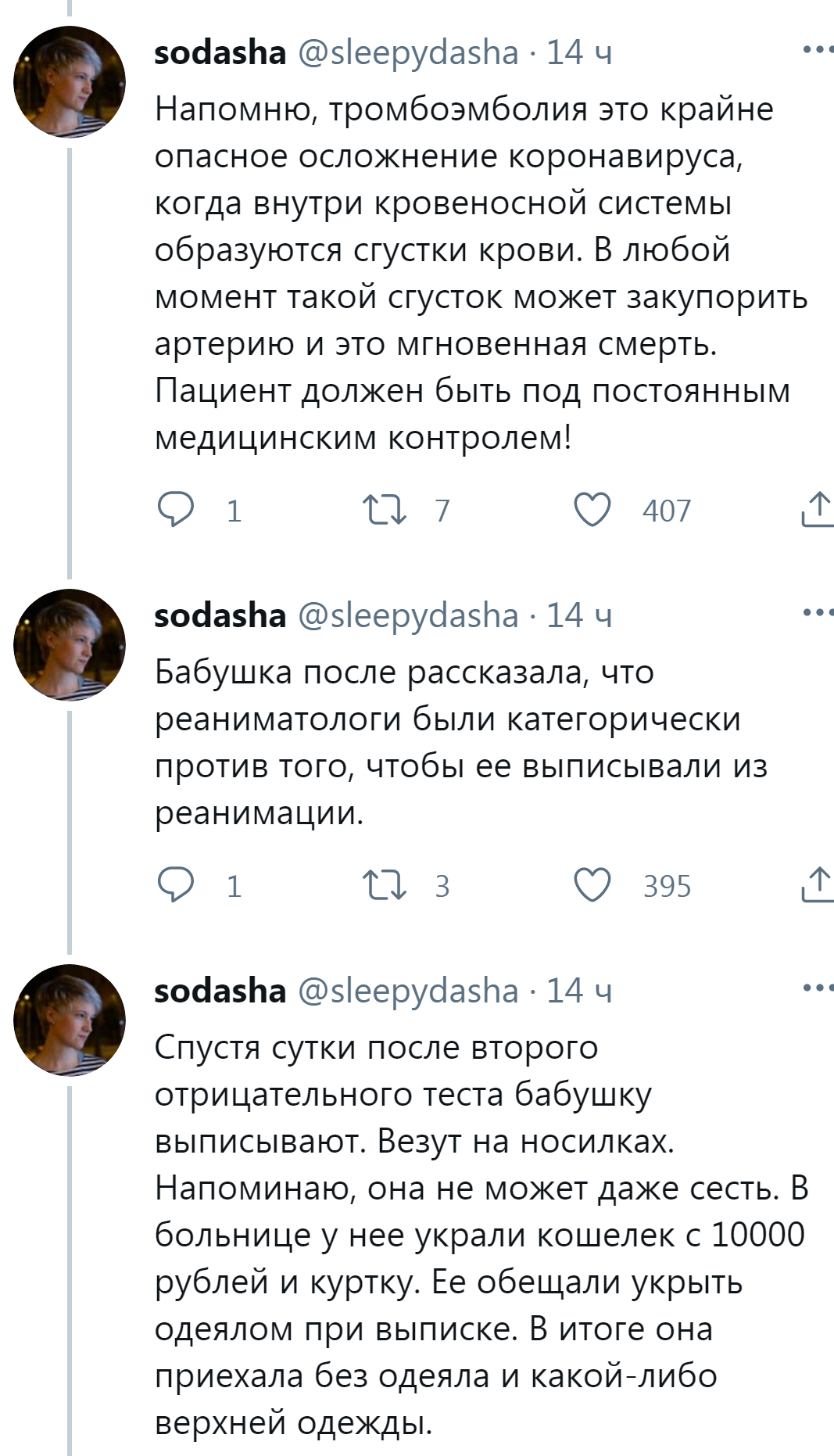This screenshot has width=834, height=1456.
Task: Open the 14 ч timestamp of first tweet
Action: [x=578, y=53]
